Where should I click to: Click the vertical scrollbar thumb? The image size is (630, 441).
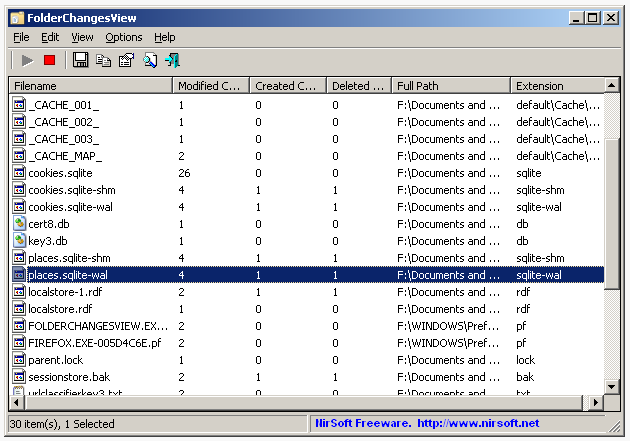[612, 214]
